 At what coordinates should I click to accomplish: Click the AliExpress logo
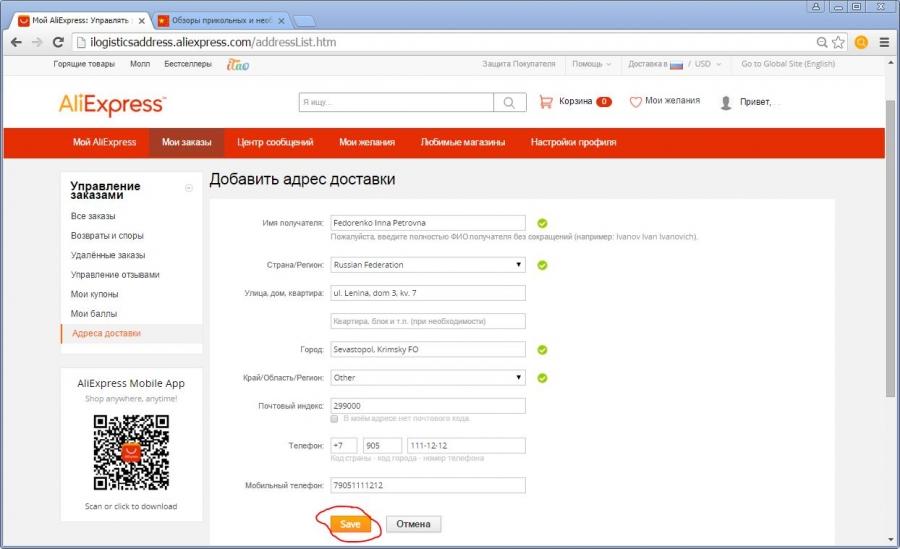(113, 104)
